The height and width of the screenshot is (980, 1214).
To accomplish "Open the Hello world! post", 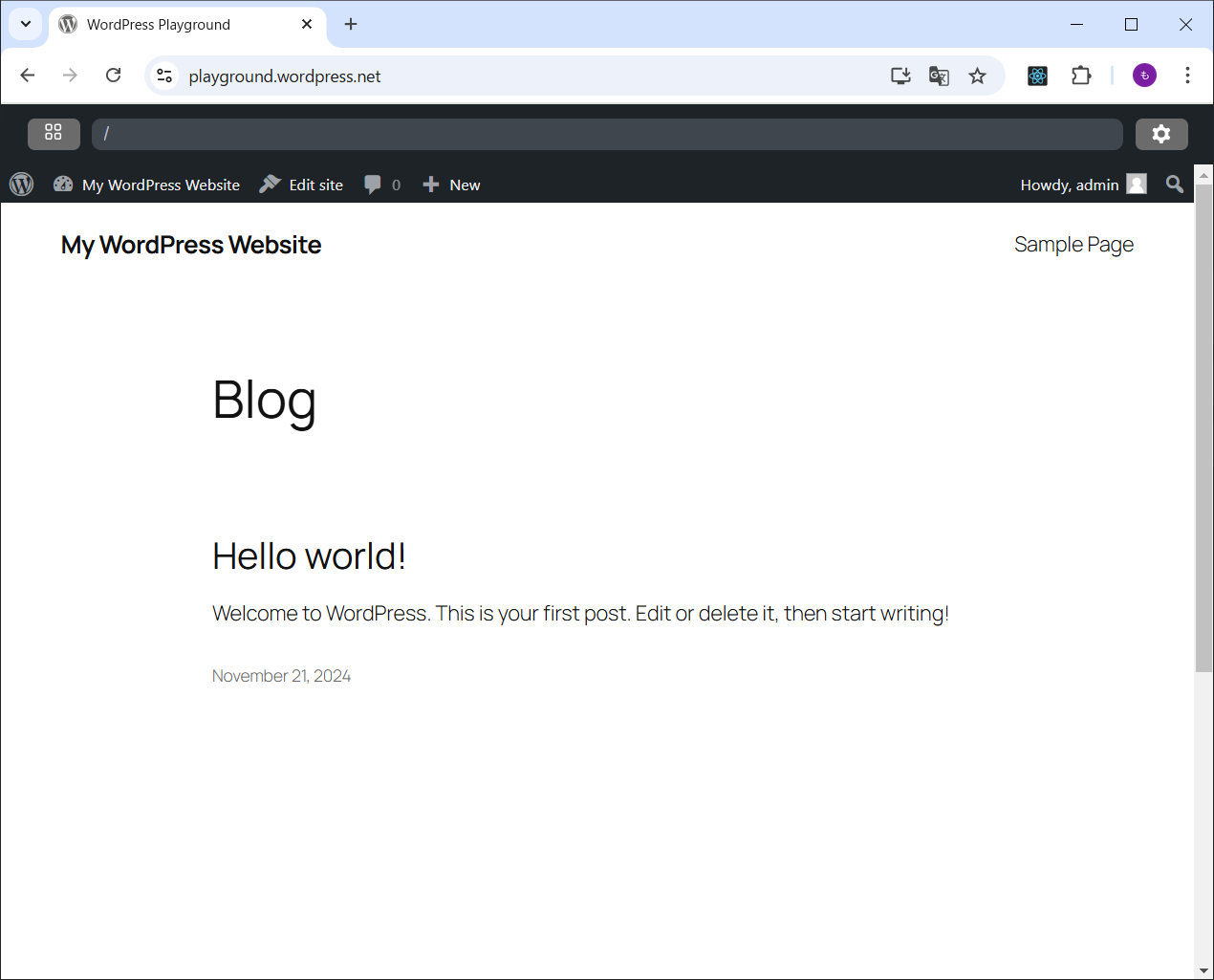I will pos(309,556).
